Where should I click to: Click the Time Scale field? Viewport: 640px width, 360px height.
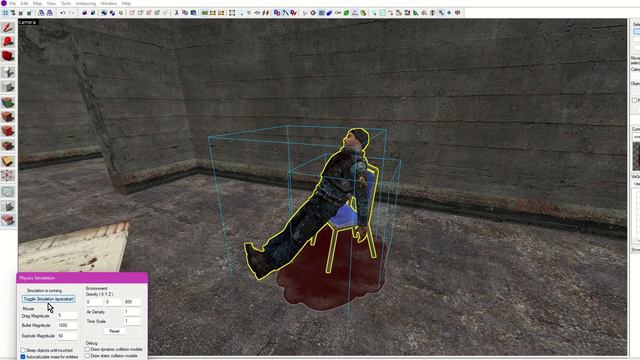coord(132,321)
